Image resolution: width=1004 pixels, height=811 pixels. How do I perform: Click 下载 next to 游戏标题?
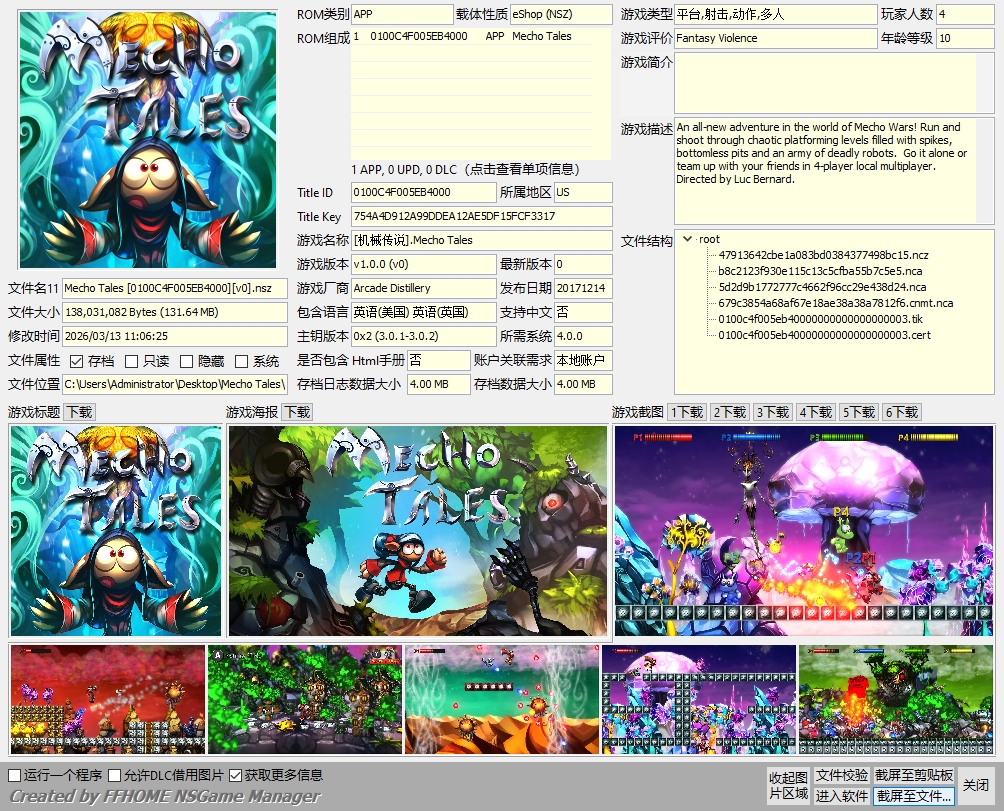pos(79,412)
